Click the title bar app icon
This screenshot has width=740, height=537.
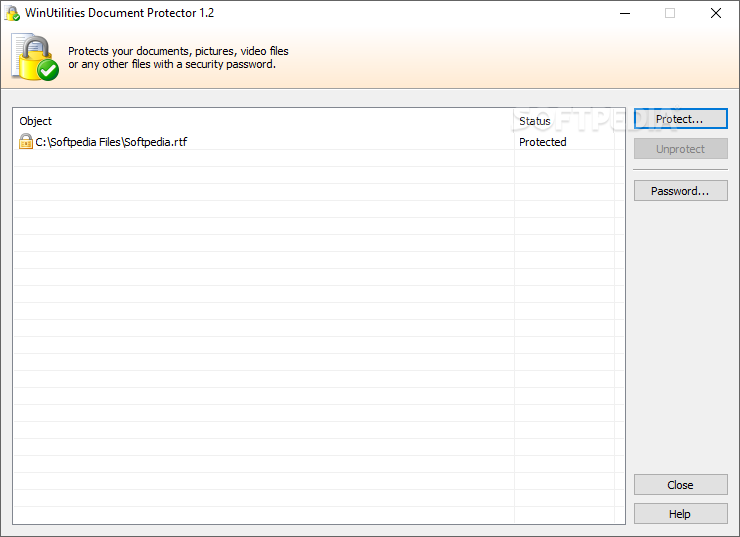coord(13,13)
